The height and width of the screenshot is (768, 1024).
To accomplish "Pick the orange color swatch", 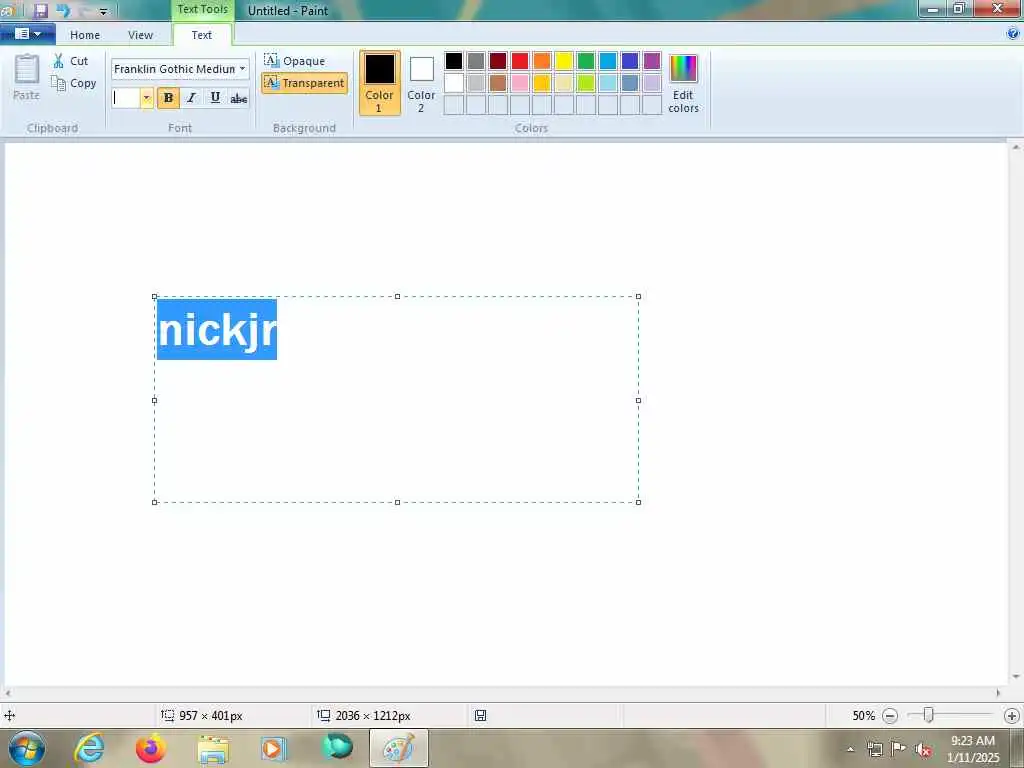I will [542, 61].
